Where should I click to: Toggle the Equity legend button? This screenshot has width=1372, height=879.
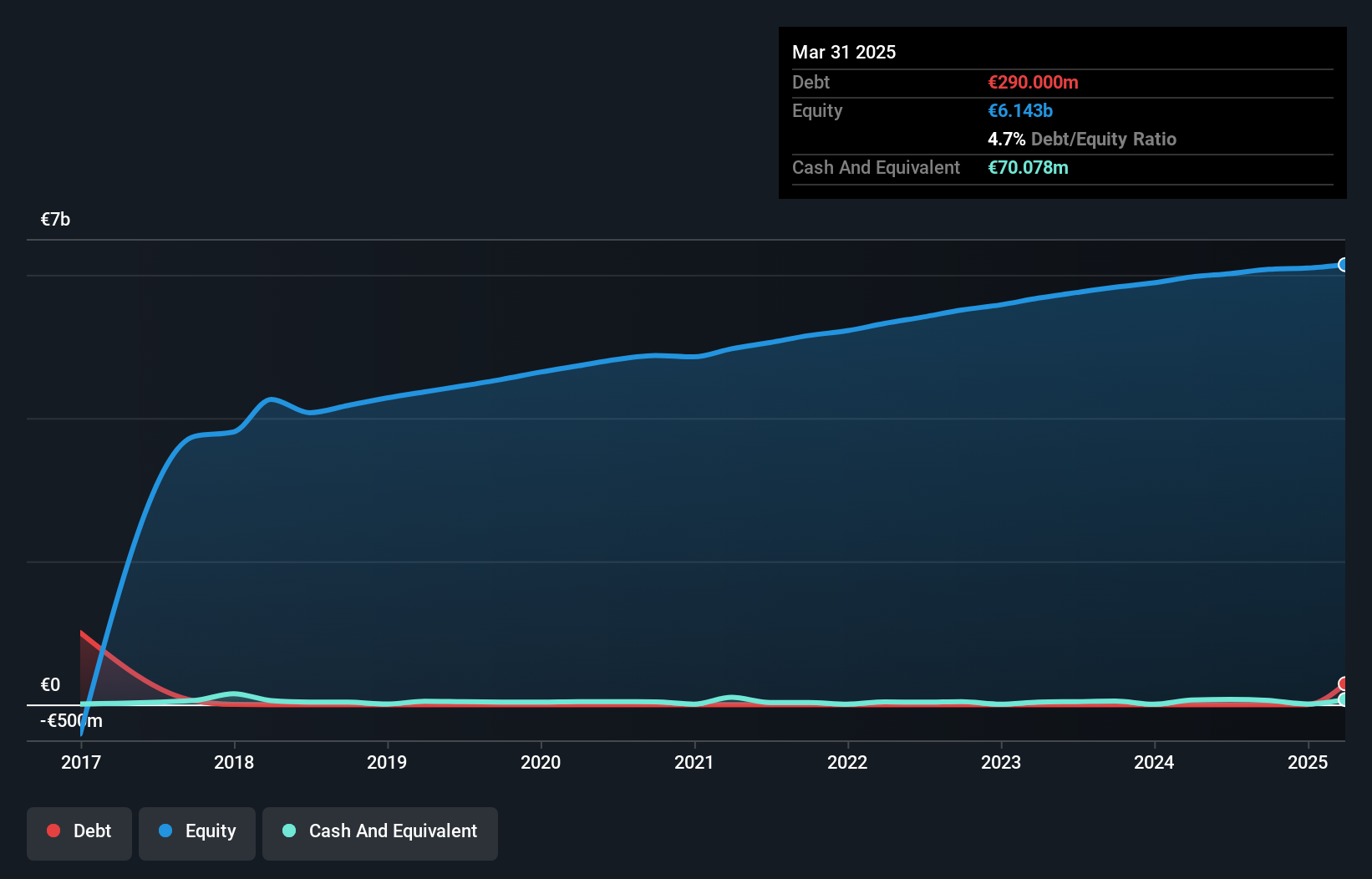click(197, 833)
